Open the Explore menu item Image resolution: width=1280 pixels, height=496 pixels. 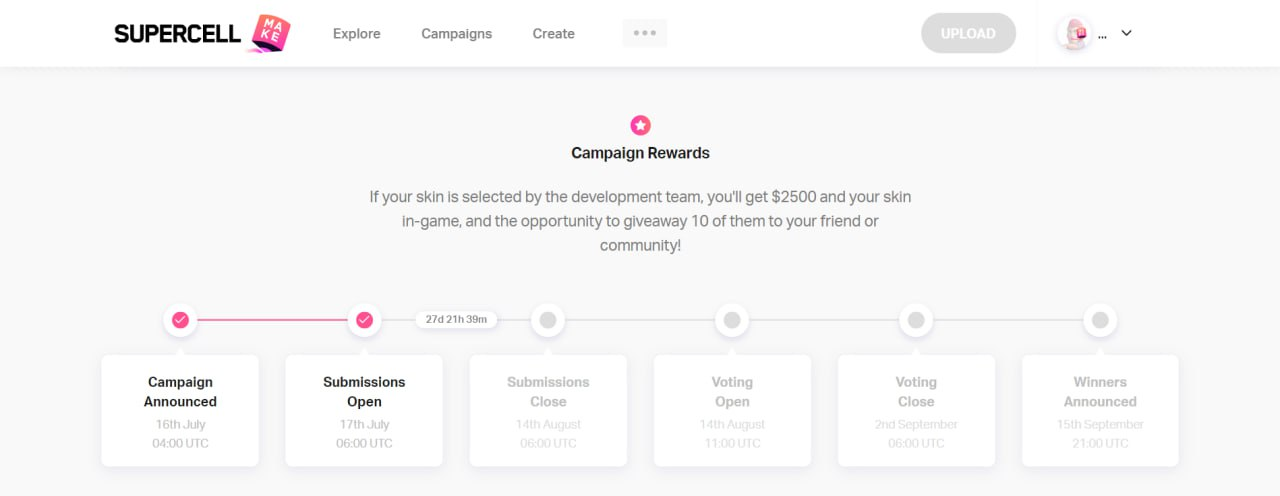tap(357, 34)
